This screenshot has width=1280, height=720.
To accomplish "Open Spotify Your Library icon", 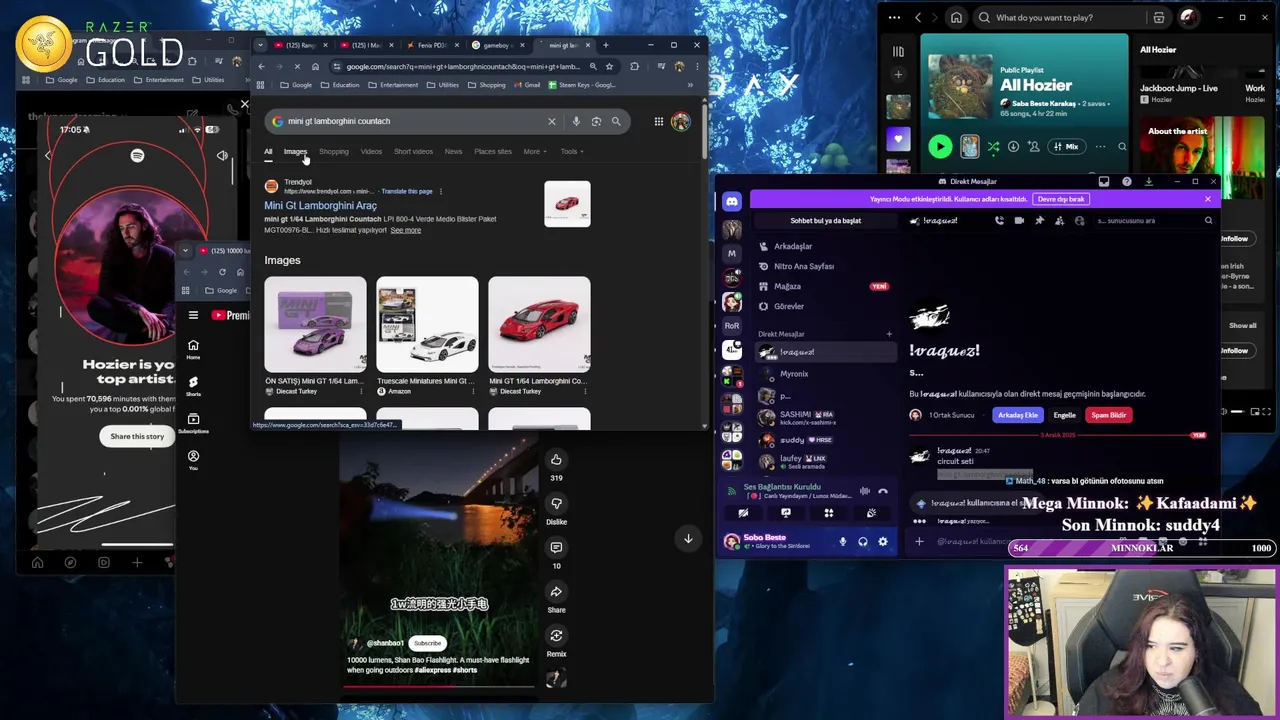I will pos(898,51).
